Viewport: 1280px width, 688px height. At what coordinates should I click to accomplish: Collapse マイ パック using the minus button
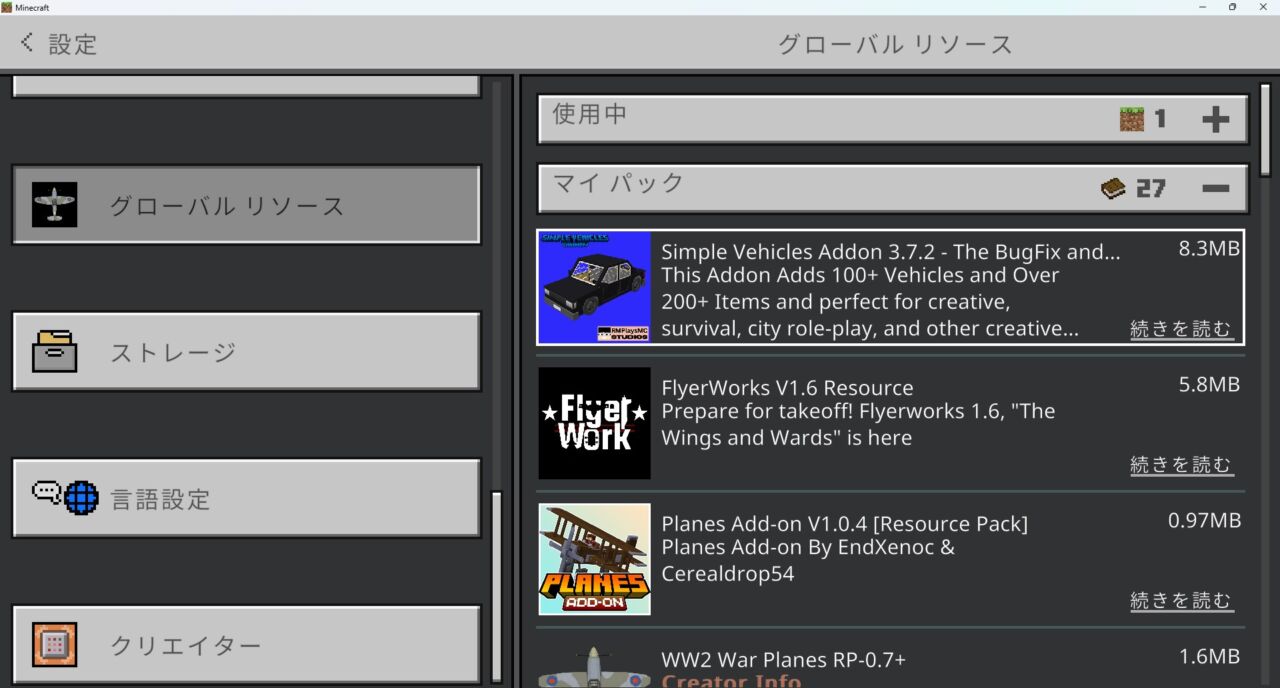click(1218, 186)
